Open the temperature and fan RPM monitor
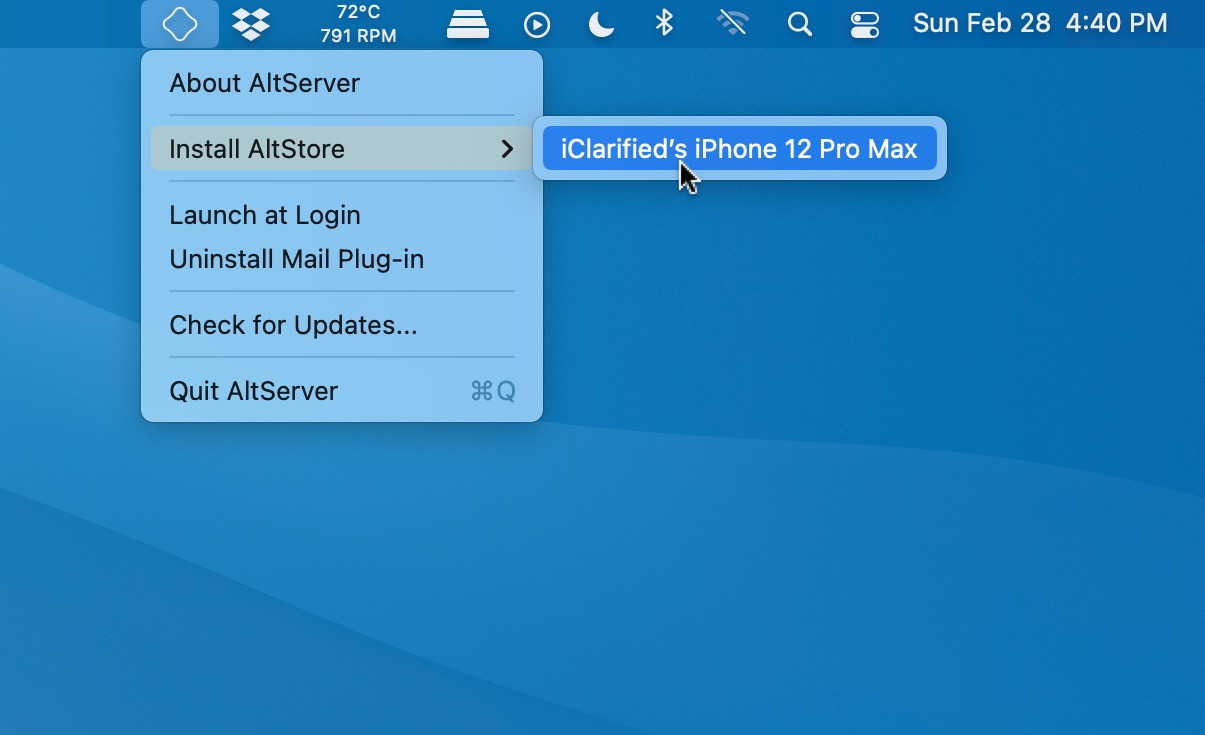This screenshot has width=1205, height=735. pyautogui.click(x=358, y=24)
